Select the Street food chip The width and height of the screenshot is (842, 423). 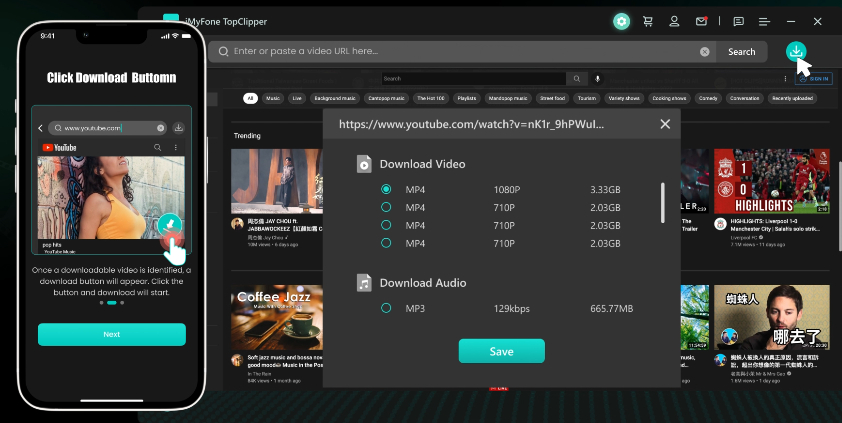coord(553,98)
